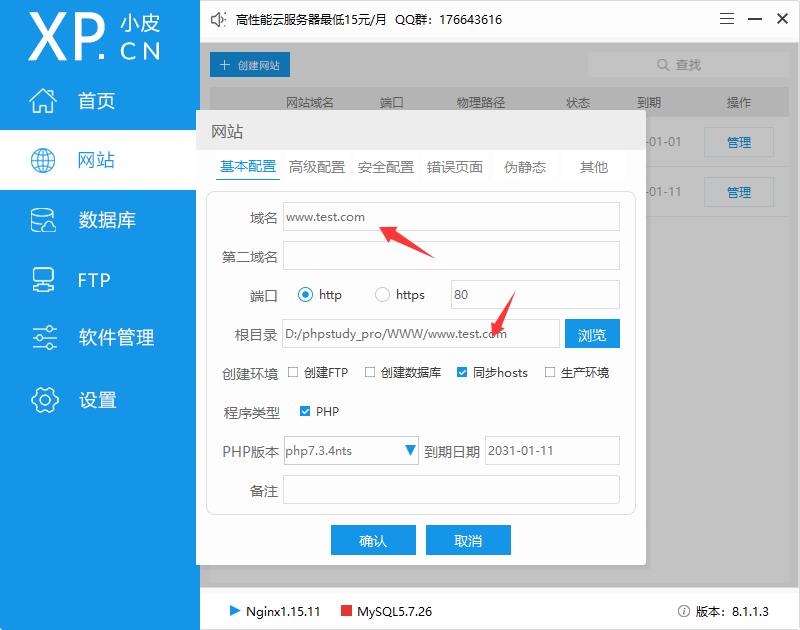Tick the 创建数据库 checkbox
800x630 pixels.
[x=370, y=373]
